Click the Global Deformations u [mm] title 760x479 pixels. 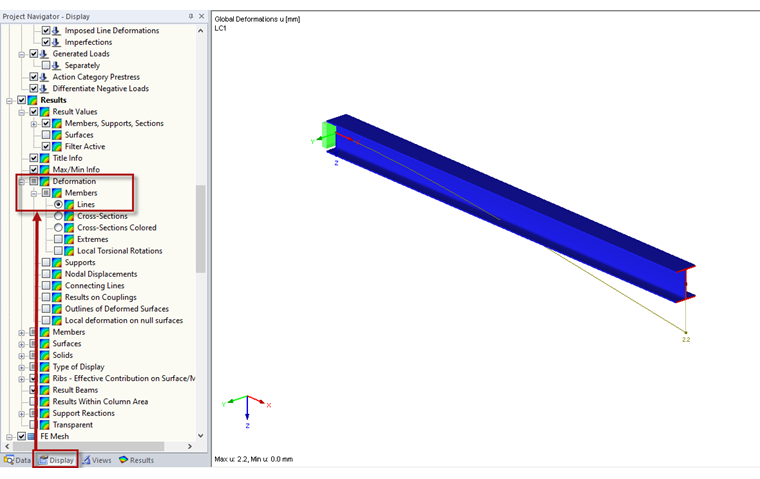point(257,19)
